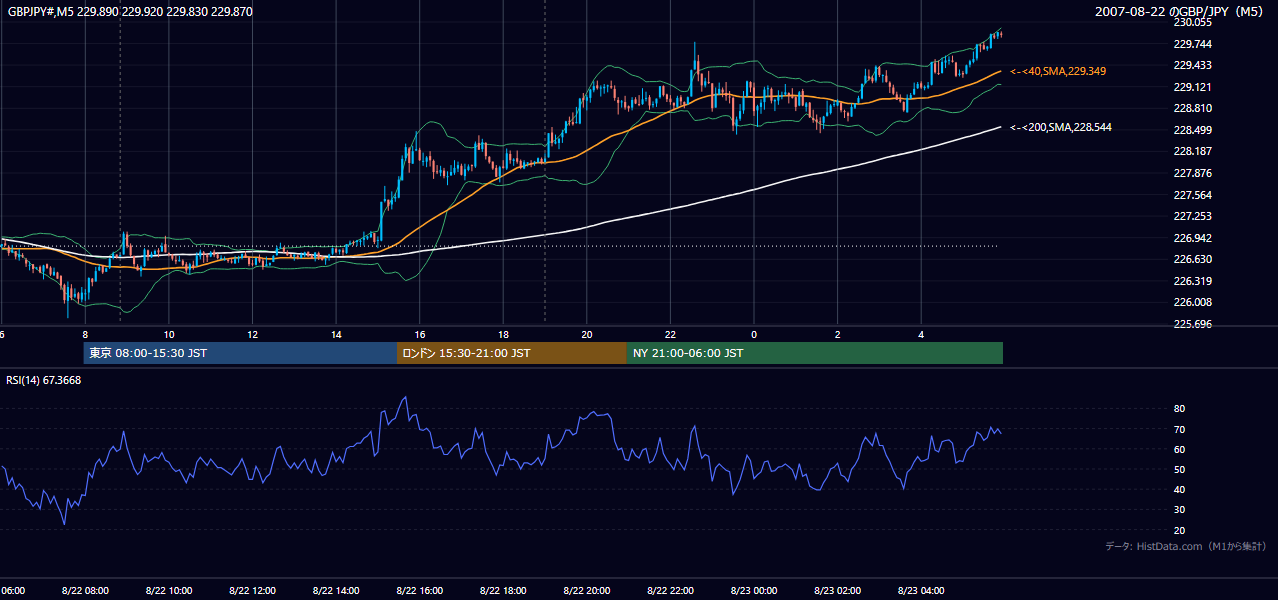Click RSI axis level 70
Screen dimensions: 1278x600
tap(1179, 429)
